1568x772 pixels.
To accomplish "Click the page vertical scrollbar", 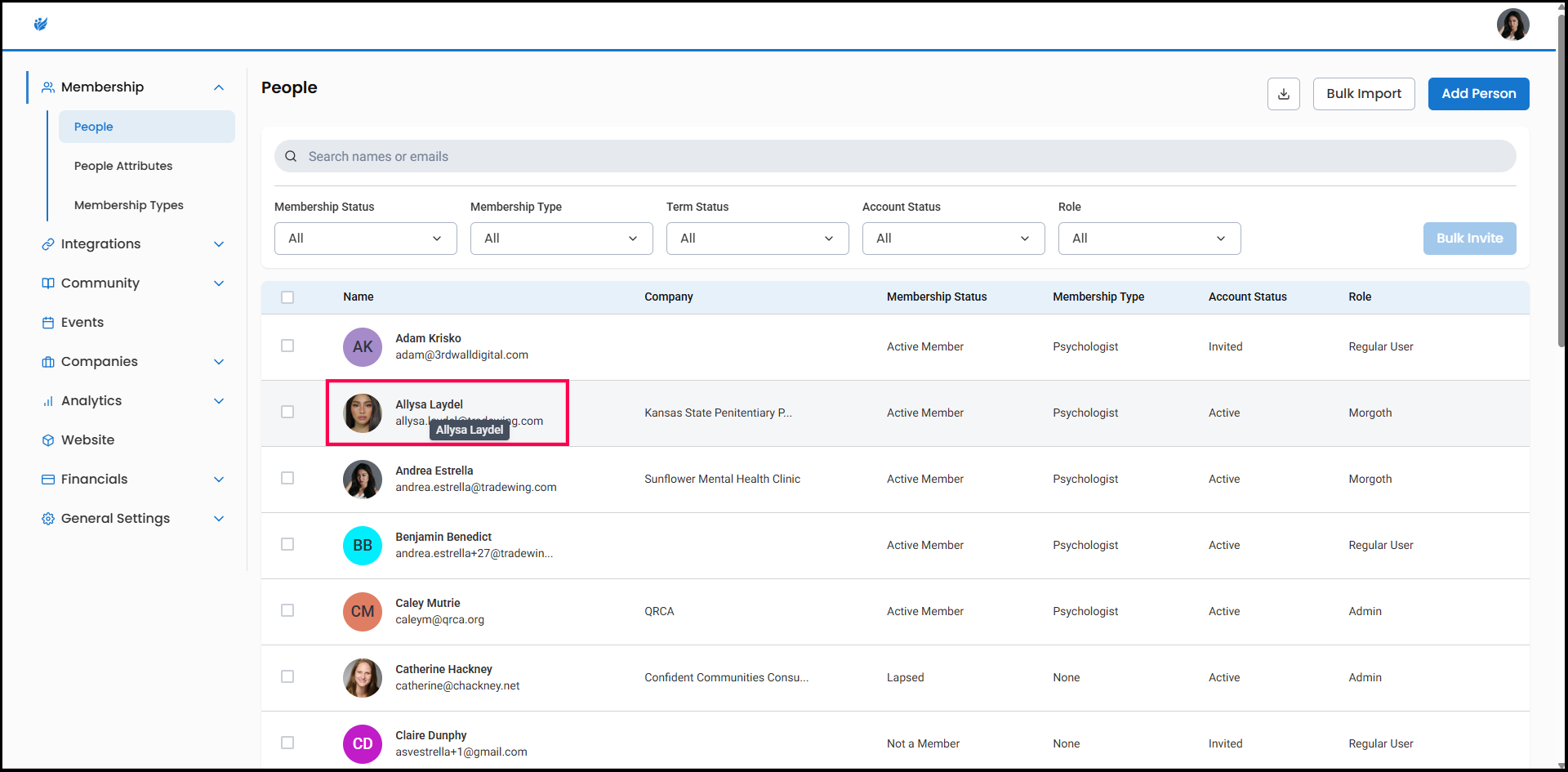I will tap(1561, 180).
